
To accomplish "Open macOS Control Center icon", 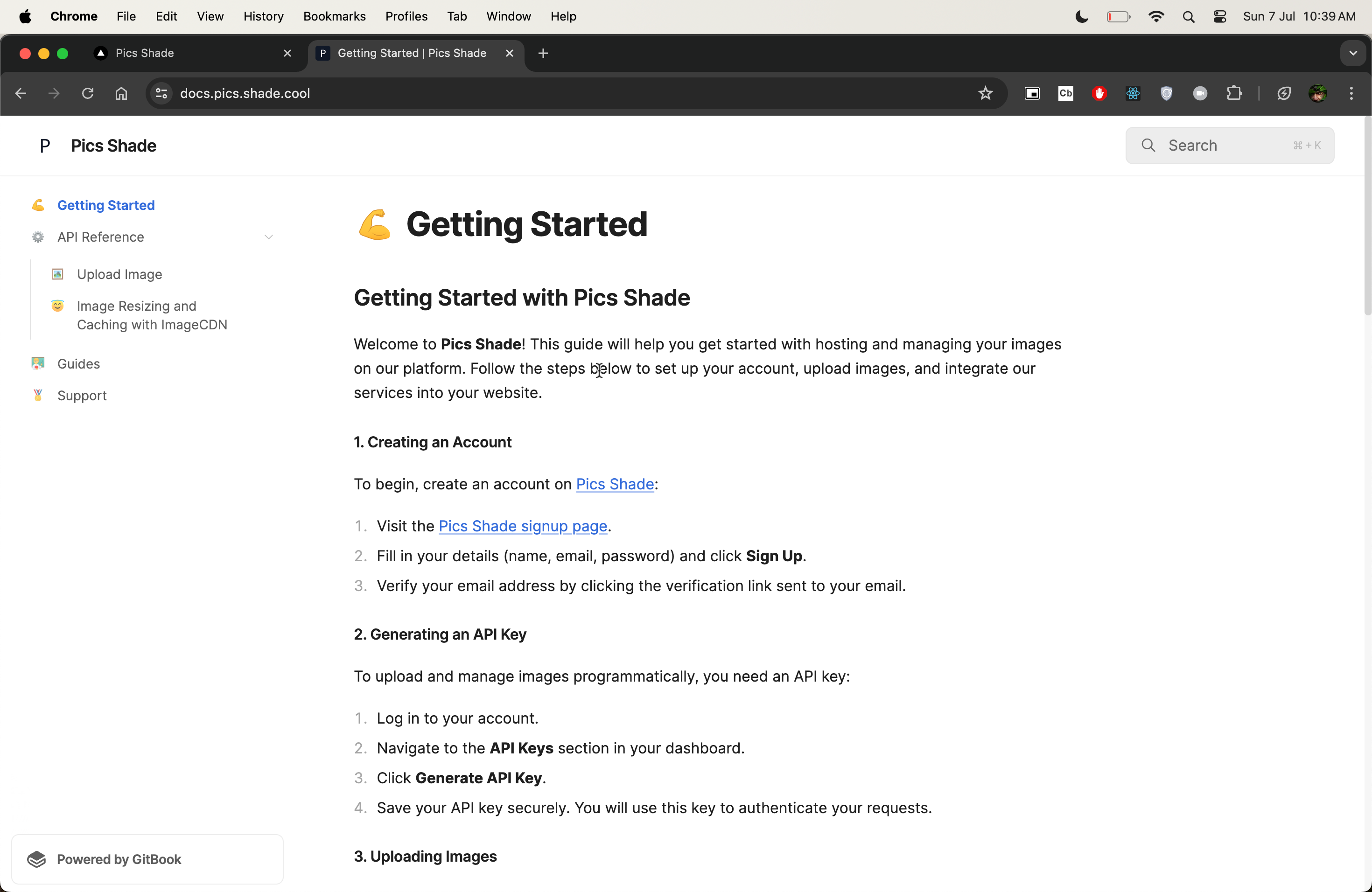I will coord(1220,17).
